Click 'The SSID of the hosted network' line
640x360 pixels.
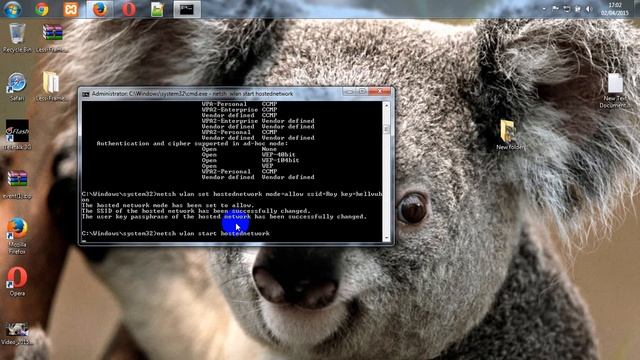(196, 211)
